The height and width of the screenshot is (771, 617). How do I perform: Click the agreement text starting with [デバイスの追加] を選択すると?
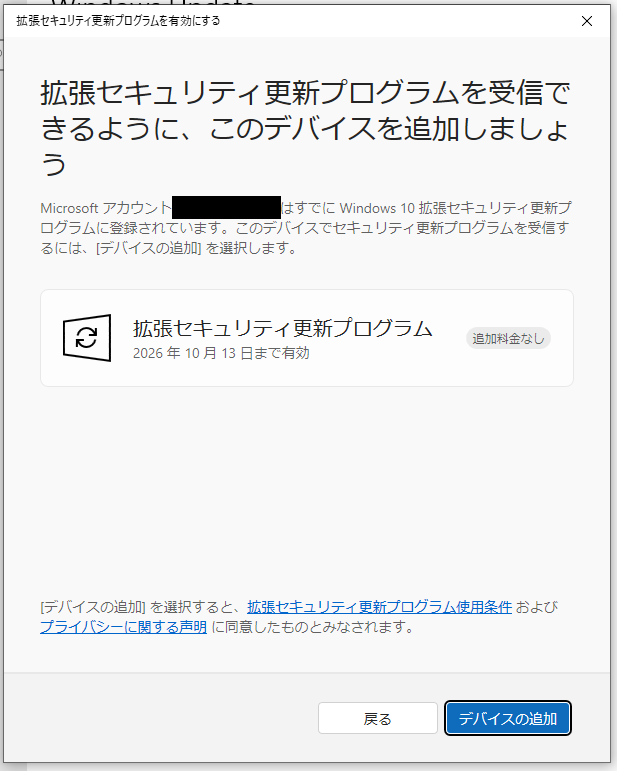[x=140, y=607]
